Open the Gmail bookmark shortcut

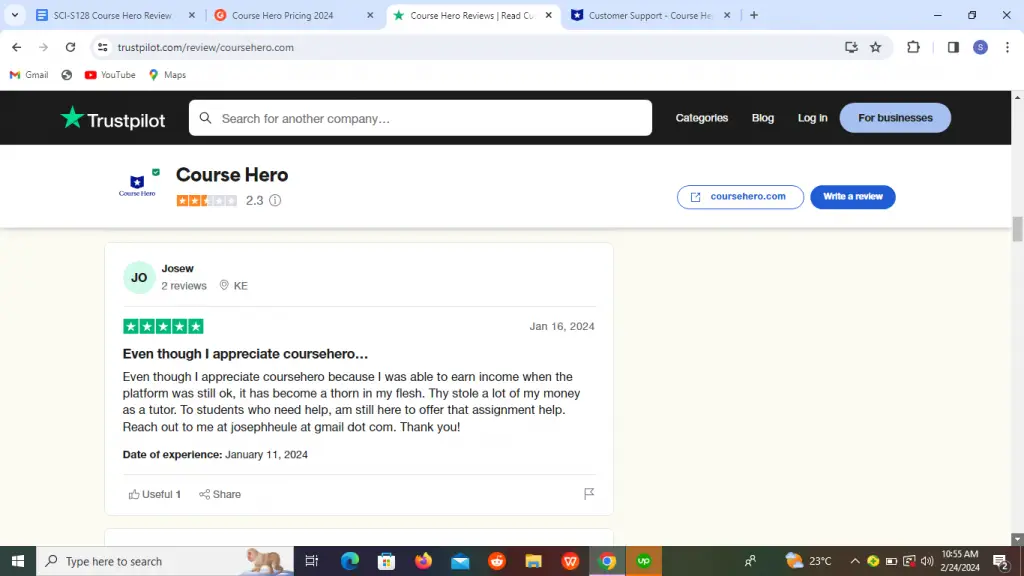coord(28,74)
